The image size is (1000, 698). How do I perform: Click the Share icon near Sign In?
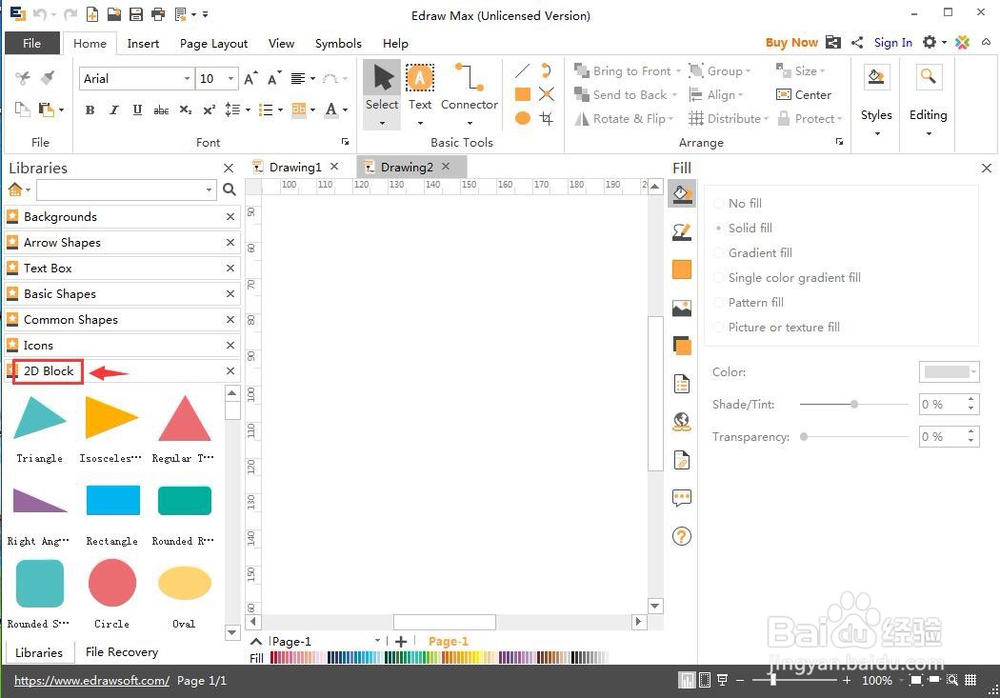click(857, 43)
